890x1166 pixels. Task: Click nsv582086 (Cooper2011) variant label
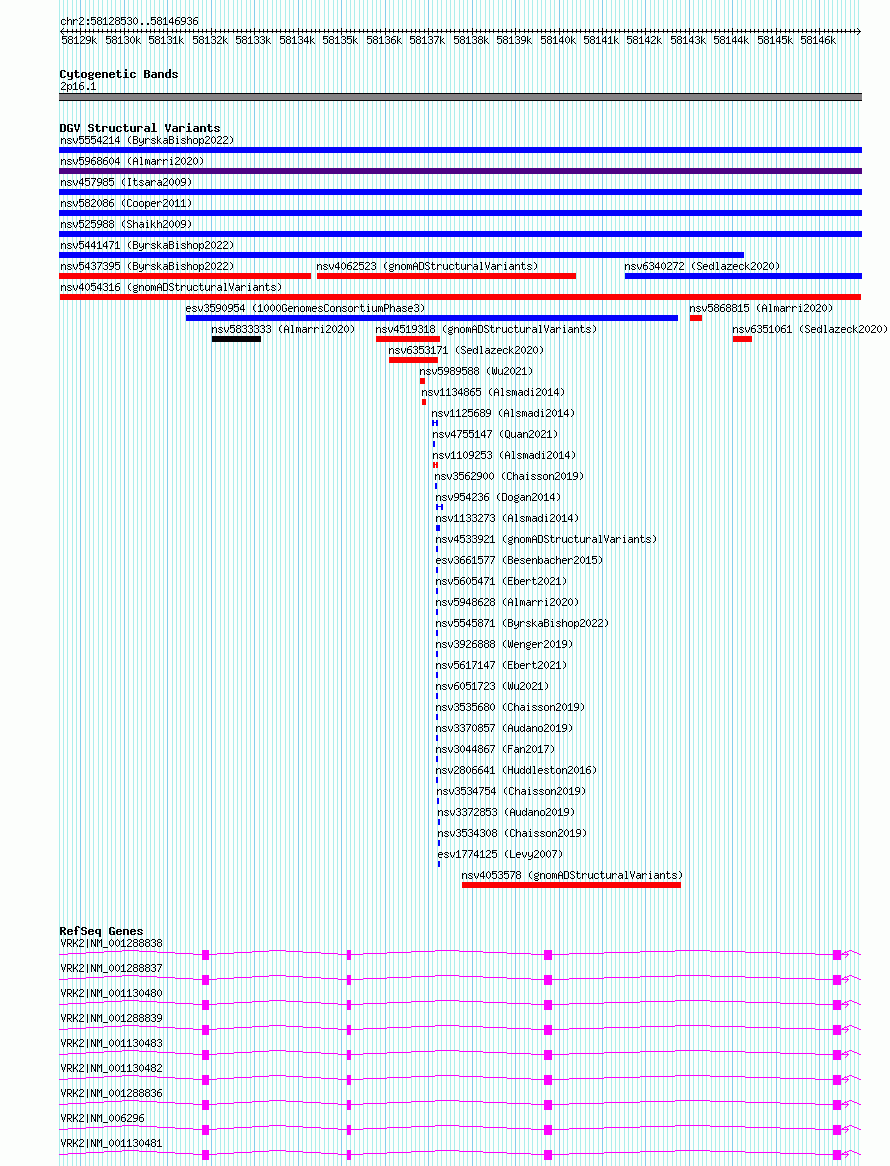[x=126, y=203]
